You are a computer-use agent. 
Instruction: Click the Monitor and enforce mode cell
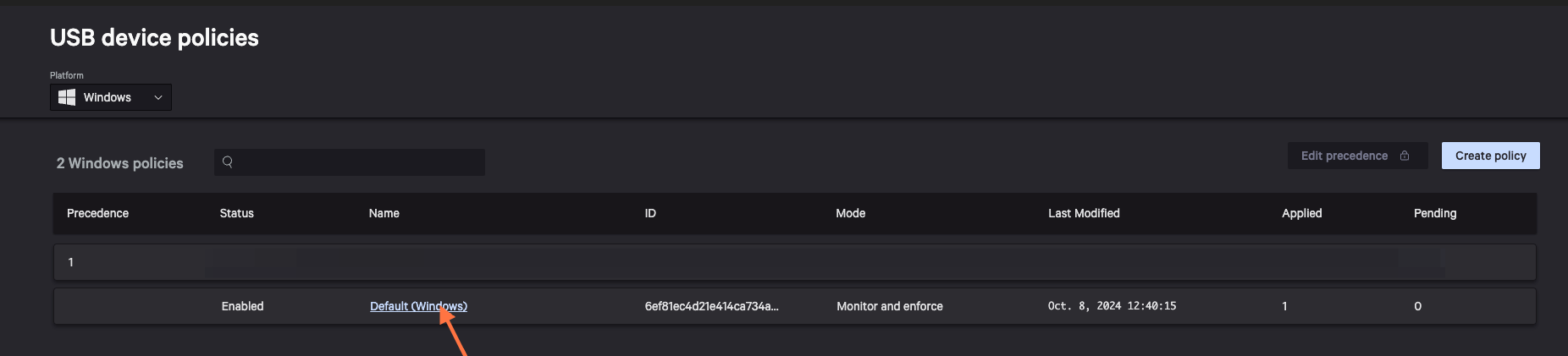click(889, 306)
